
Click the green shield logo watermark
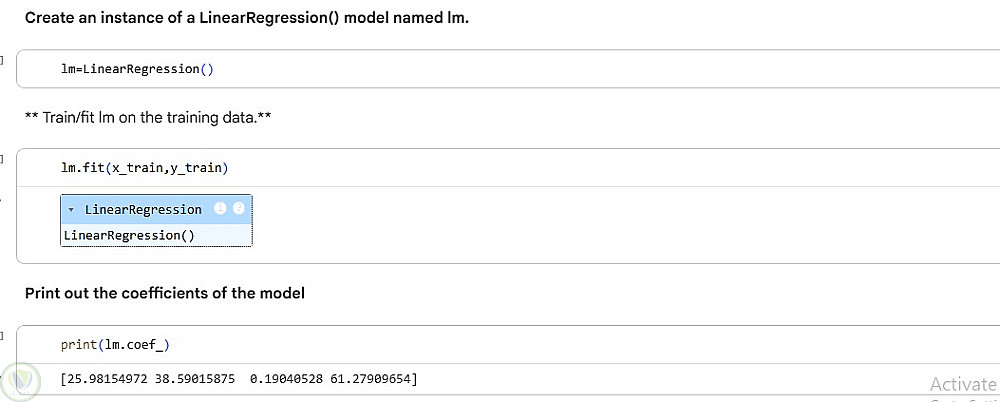(20, 382)
